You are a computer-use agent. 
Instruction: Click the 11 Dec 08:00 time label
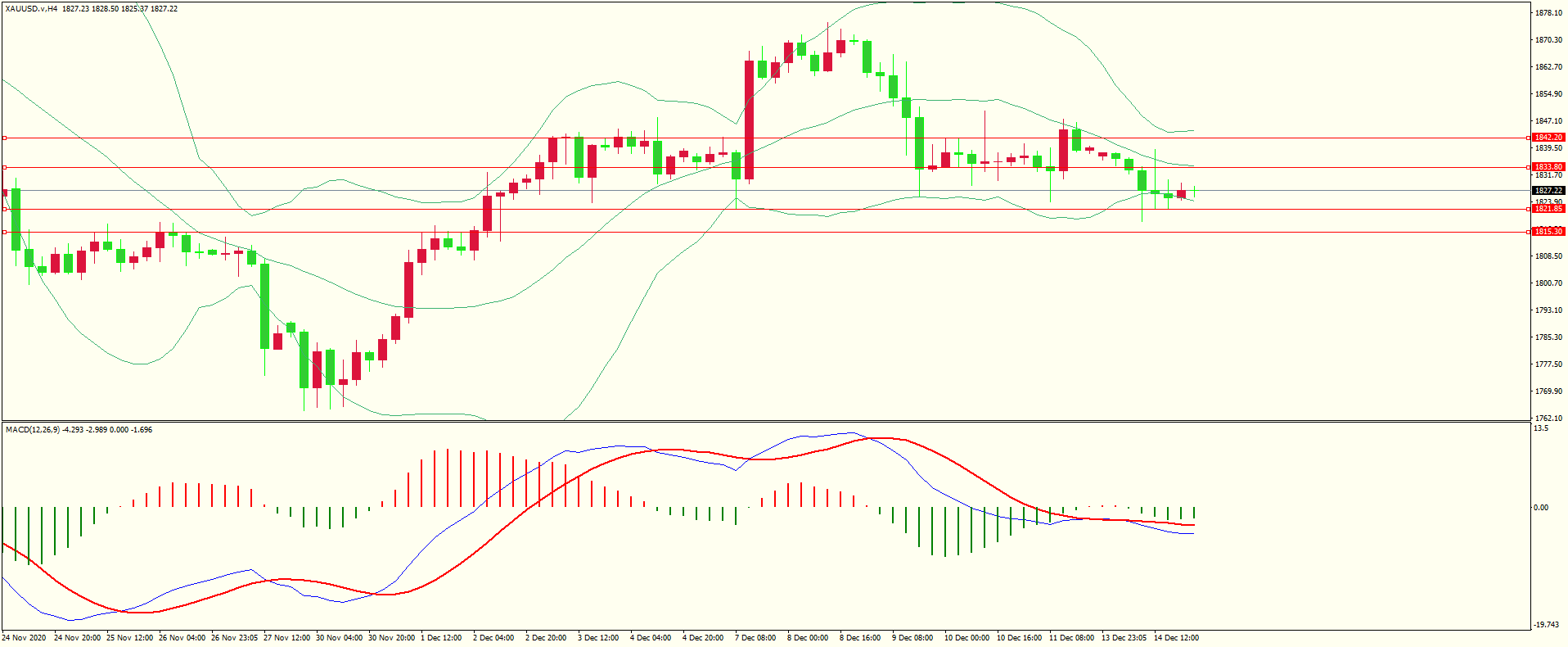pyautogui.click(x=1071, y=638)
